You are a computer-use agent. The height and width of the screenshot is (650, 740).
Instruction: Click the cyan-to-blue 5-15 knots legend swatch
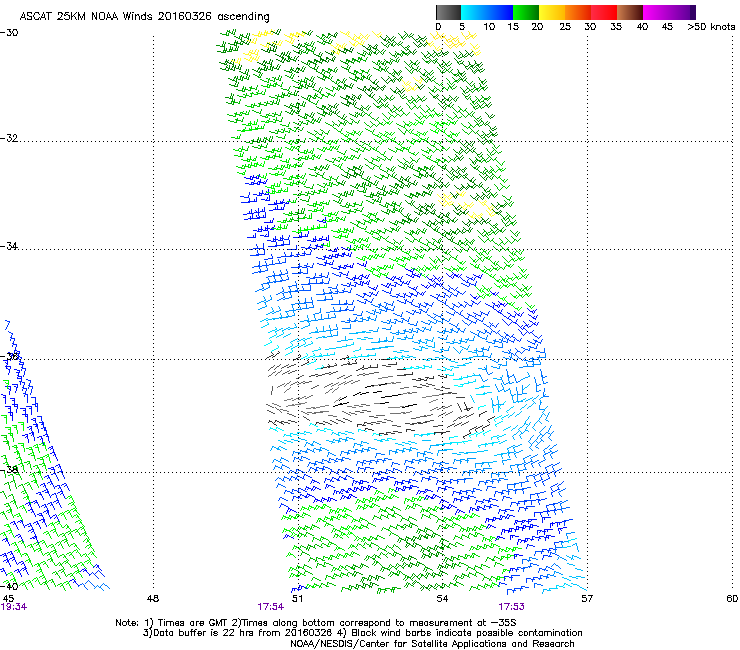(x=487, y=12)
